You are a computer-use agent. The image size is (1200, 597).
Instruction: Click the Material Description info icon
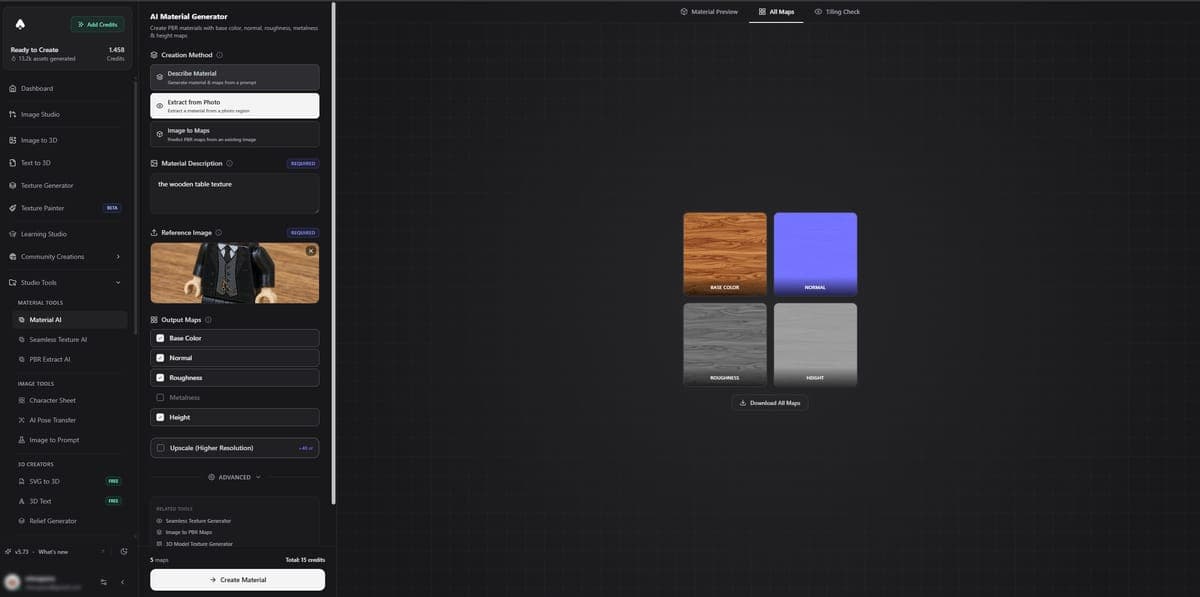pos(230,163)
